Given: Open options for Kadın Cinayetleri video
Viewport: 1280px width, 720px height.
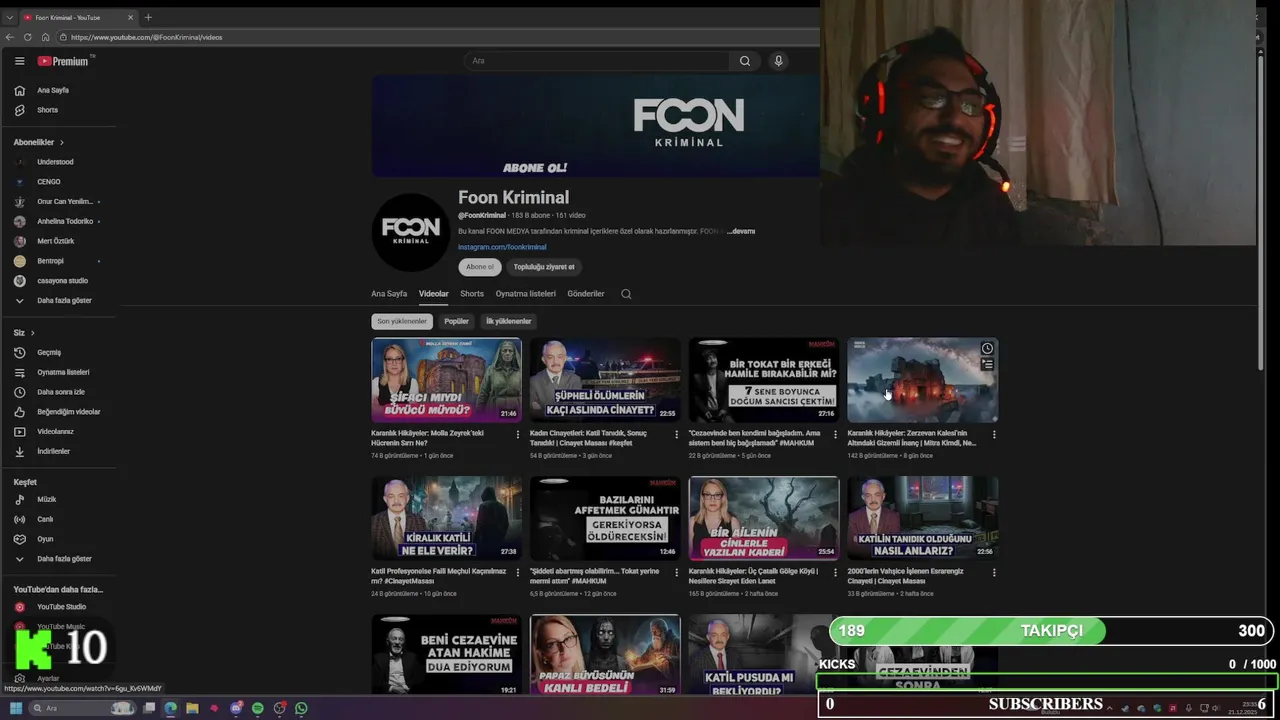Looking at the screenshot, I should (677, 434).
